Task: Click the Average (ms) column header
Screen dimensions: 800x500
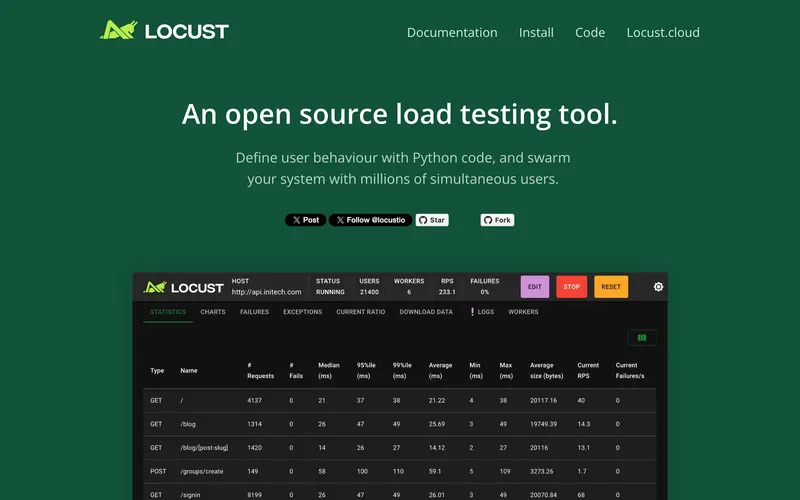Action: [x=440, y=370]
